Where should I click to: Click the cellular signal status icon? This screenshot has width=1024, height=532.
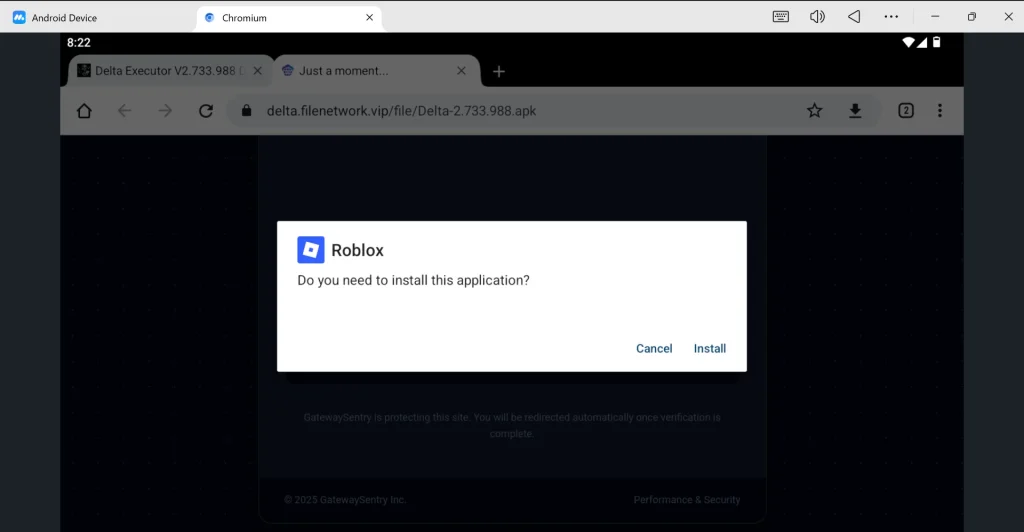point(922,42)
